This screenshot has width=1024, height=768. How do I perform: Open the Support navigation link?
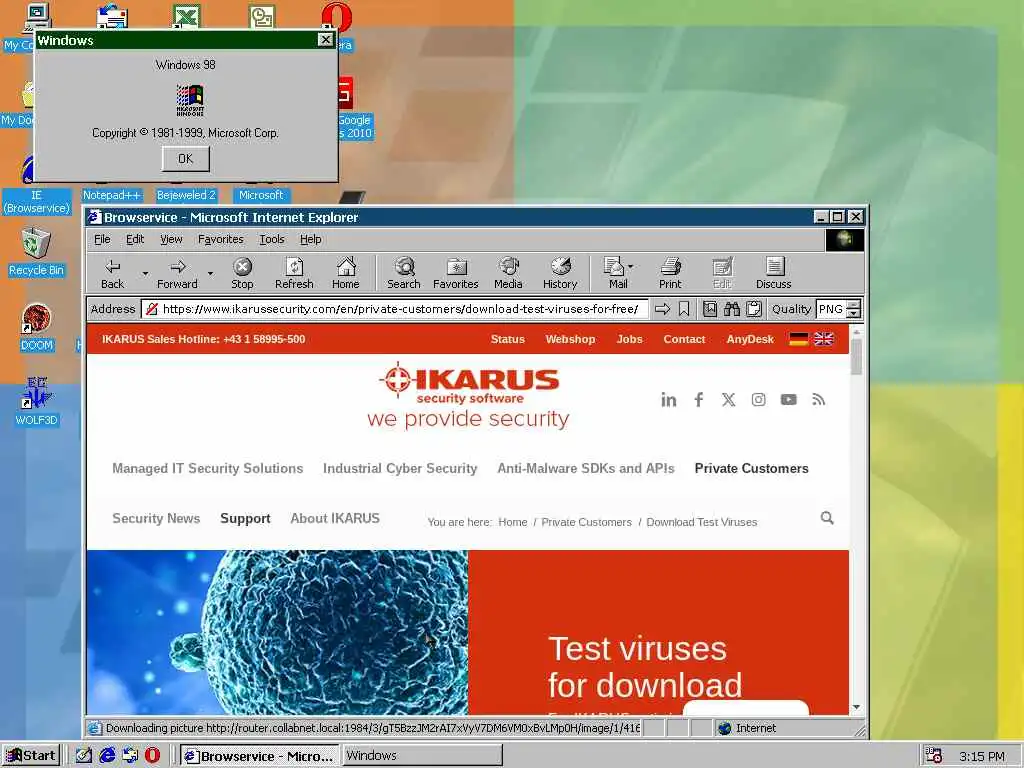(245, 518)
